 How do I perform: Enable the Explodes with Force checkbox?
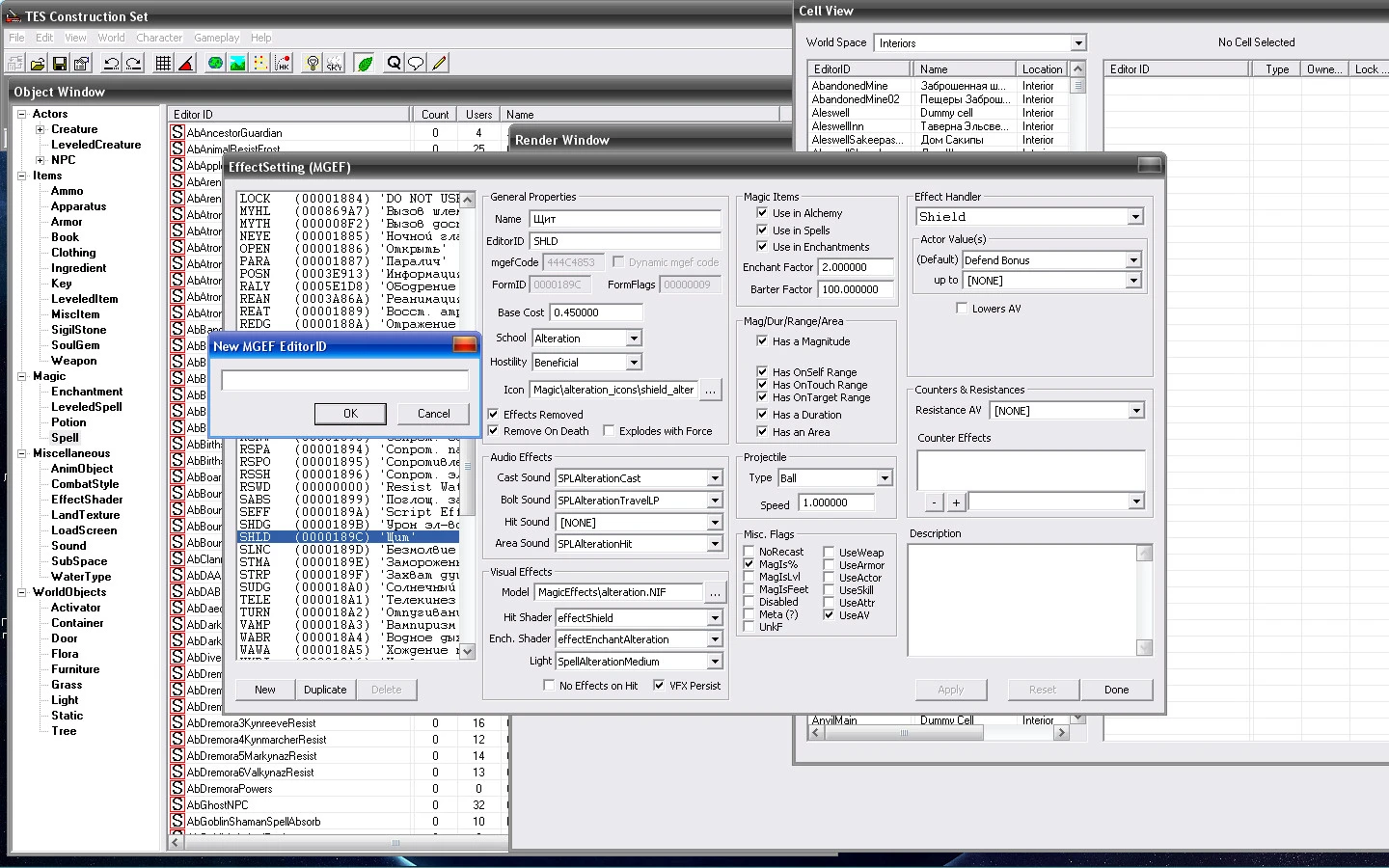[609, 431]
